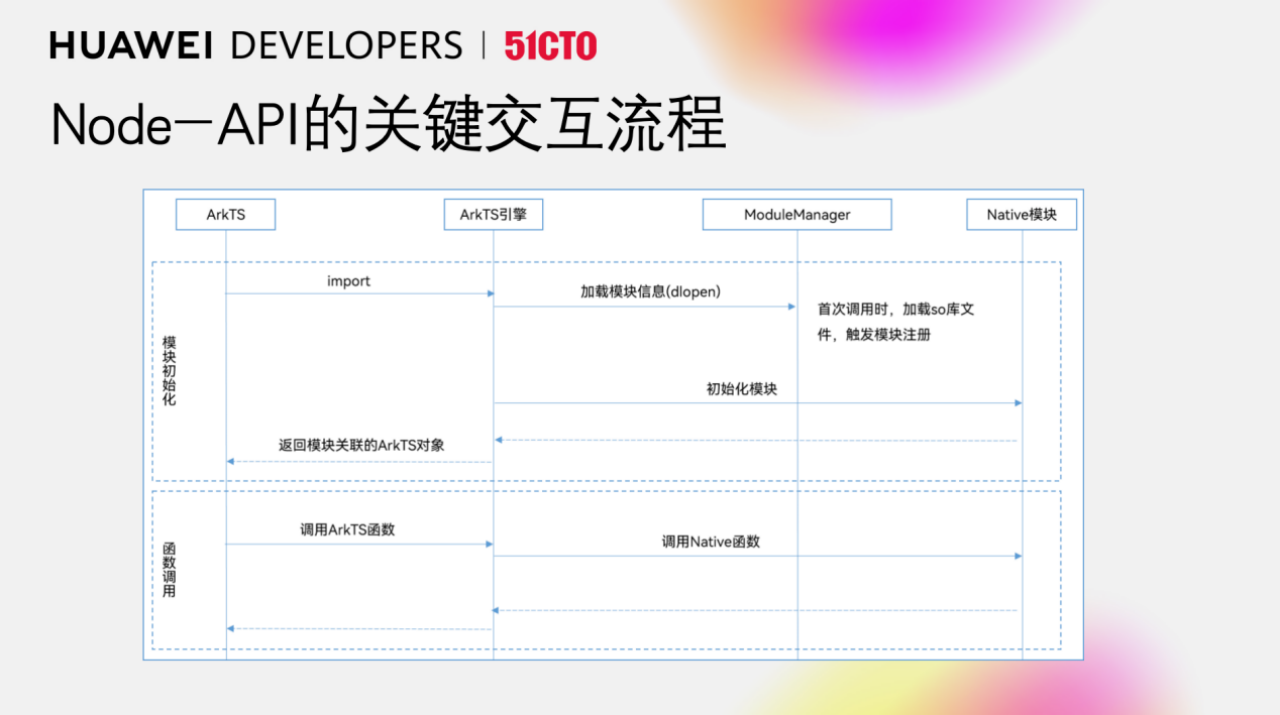Select the slide title Node-API的关键交互流程
The height and width of the screenshot is (715, 1280).
[388, 125]
